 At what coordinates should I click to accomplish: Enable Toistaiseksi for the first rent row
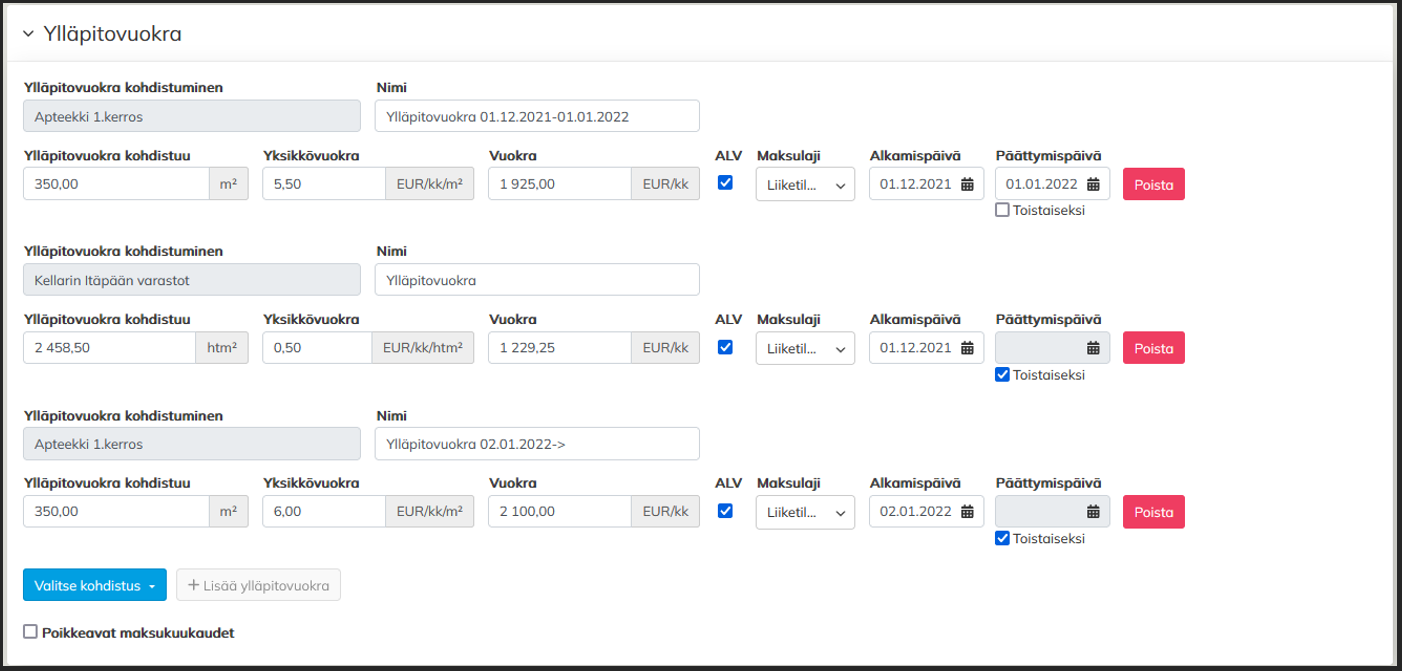pyautogui.click(x=1002, y=210)
